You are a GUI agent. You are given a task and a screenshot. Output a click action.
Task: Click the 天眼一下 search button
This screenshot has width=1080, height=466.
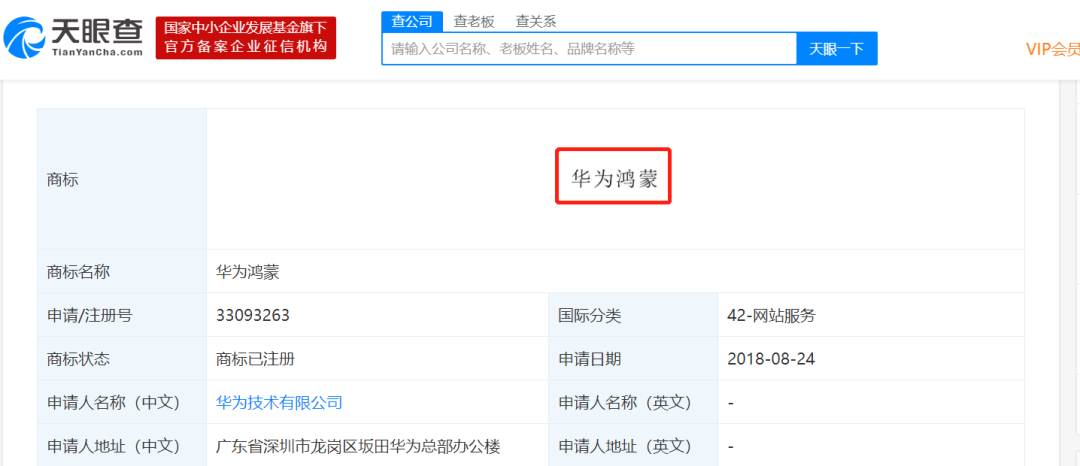pos(837,49)
